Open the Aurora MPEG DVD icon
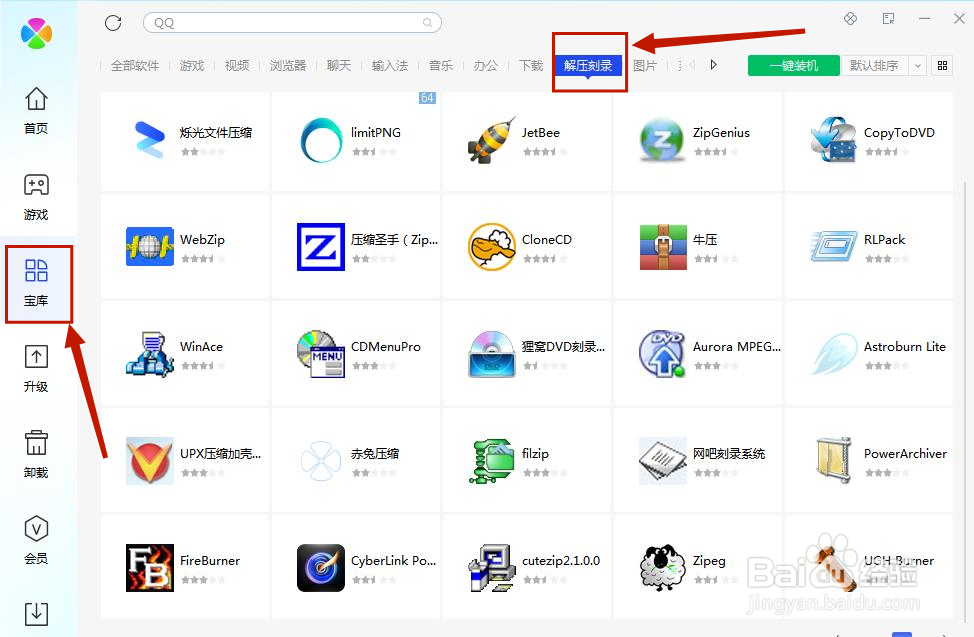Viewport: 974px width, 637px height. click(662, 354)
